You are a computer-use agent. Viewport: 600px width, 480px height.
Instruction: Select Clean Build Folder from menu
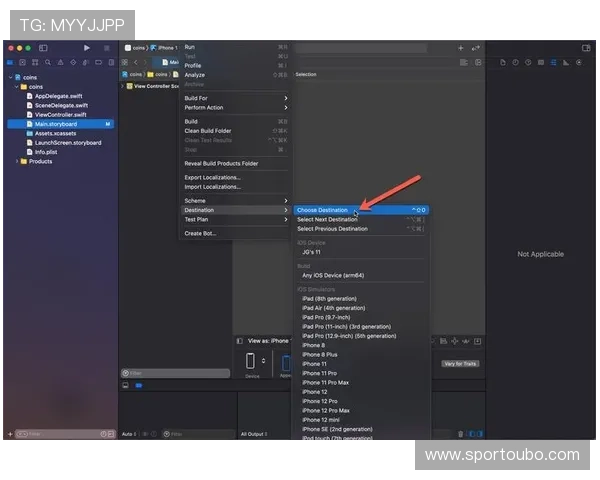tap(208, 131)
